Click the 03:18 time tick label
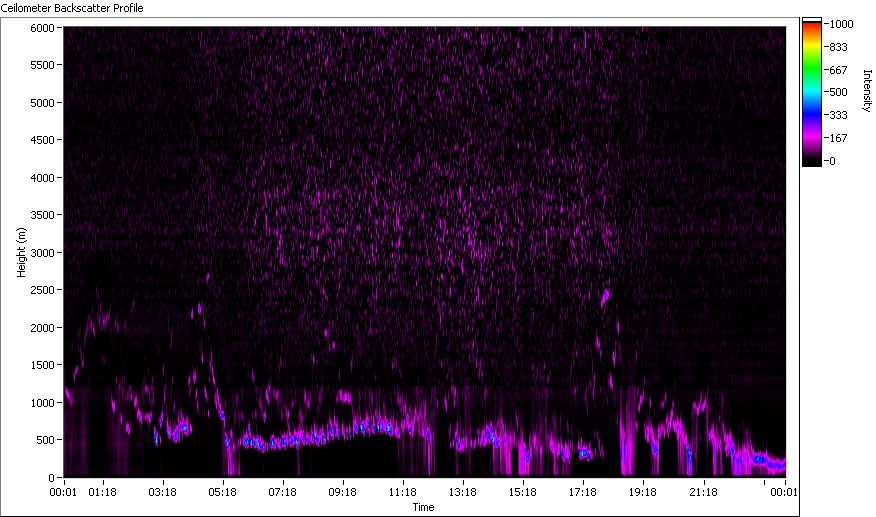Viewport: 876px width, 517px height. pos(163,492)
